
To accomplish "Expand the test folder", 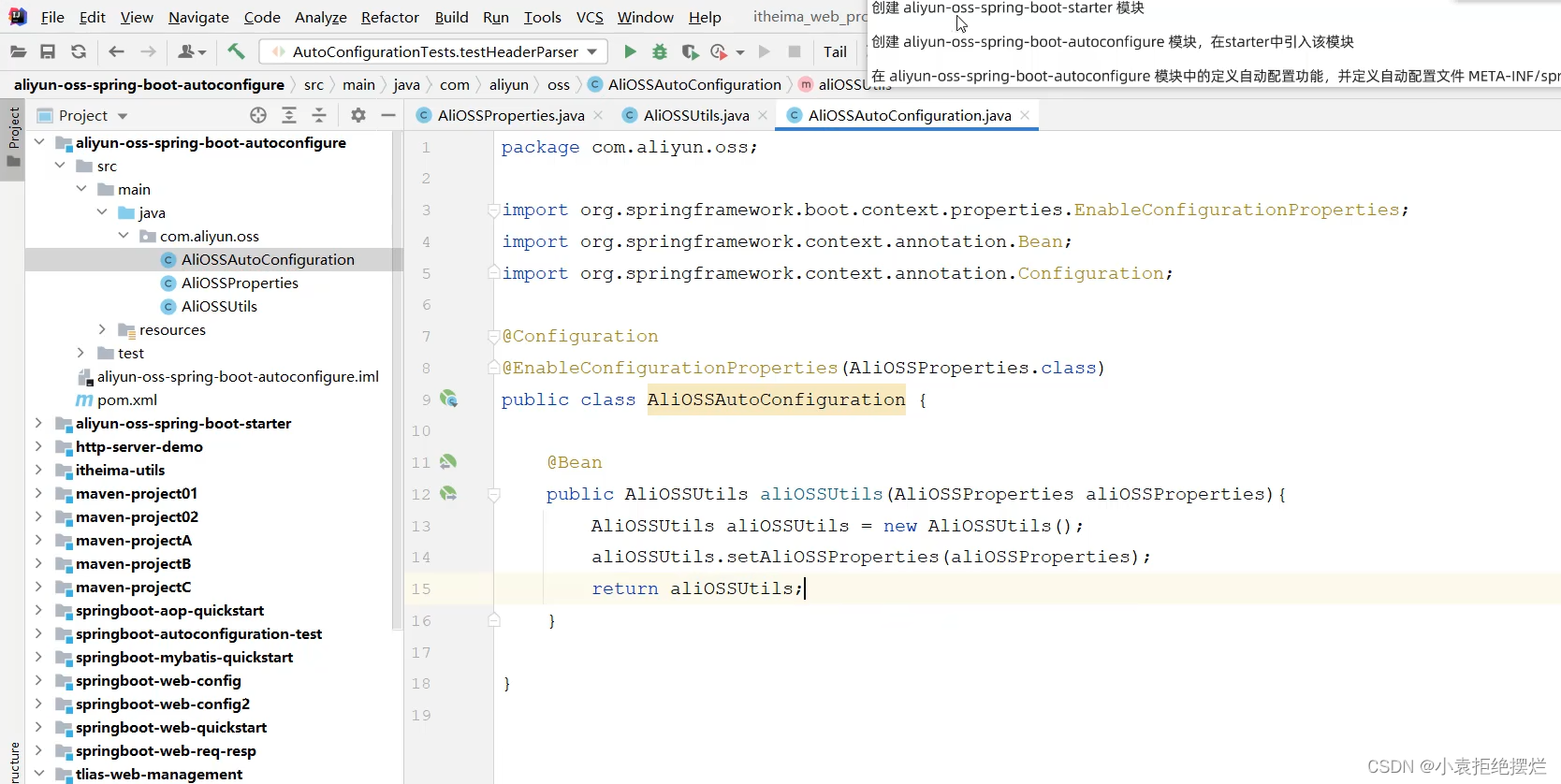I will pos(81,353).
